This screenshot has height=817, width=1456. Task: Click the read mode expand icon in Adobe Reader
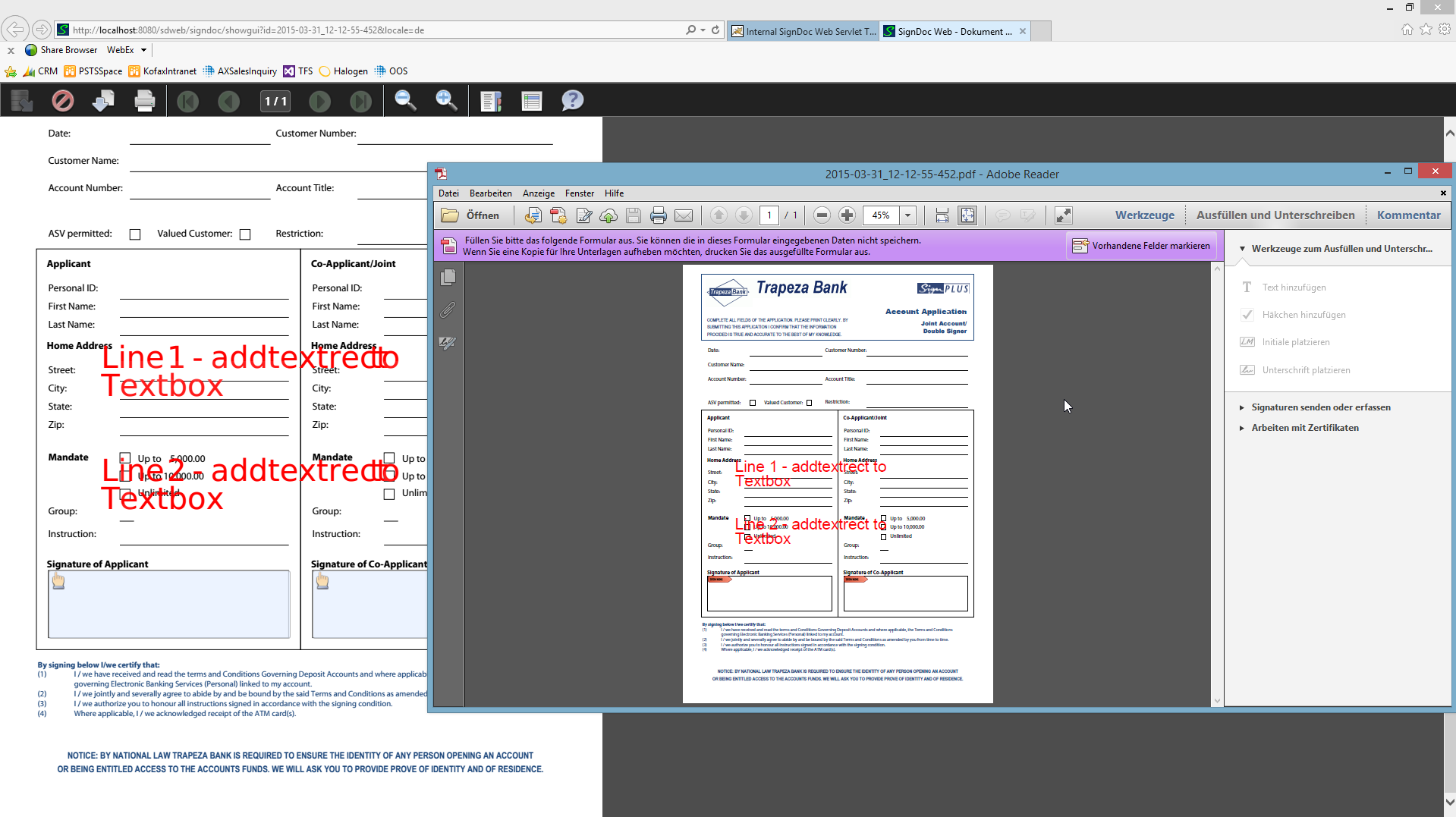coord(1064,215)
